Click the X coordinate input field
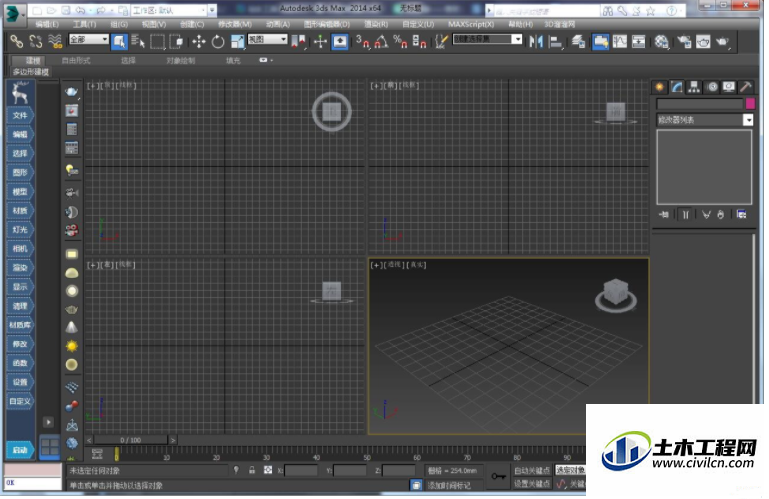 pyautogui.click(x=301, y=471)
